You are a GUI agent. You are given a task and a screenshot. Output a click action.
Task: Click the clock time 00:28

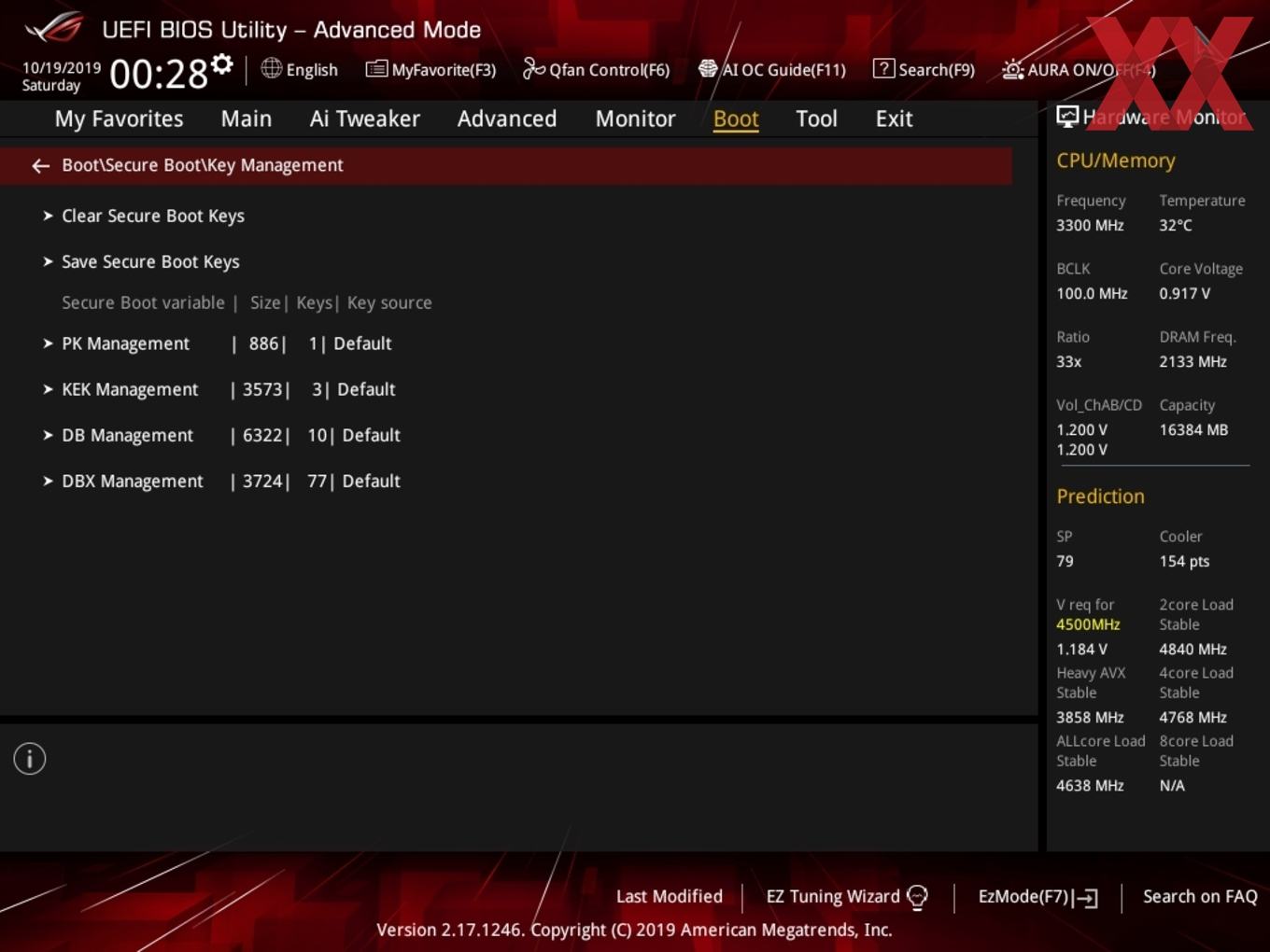(x=159, y=74)
